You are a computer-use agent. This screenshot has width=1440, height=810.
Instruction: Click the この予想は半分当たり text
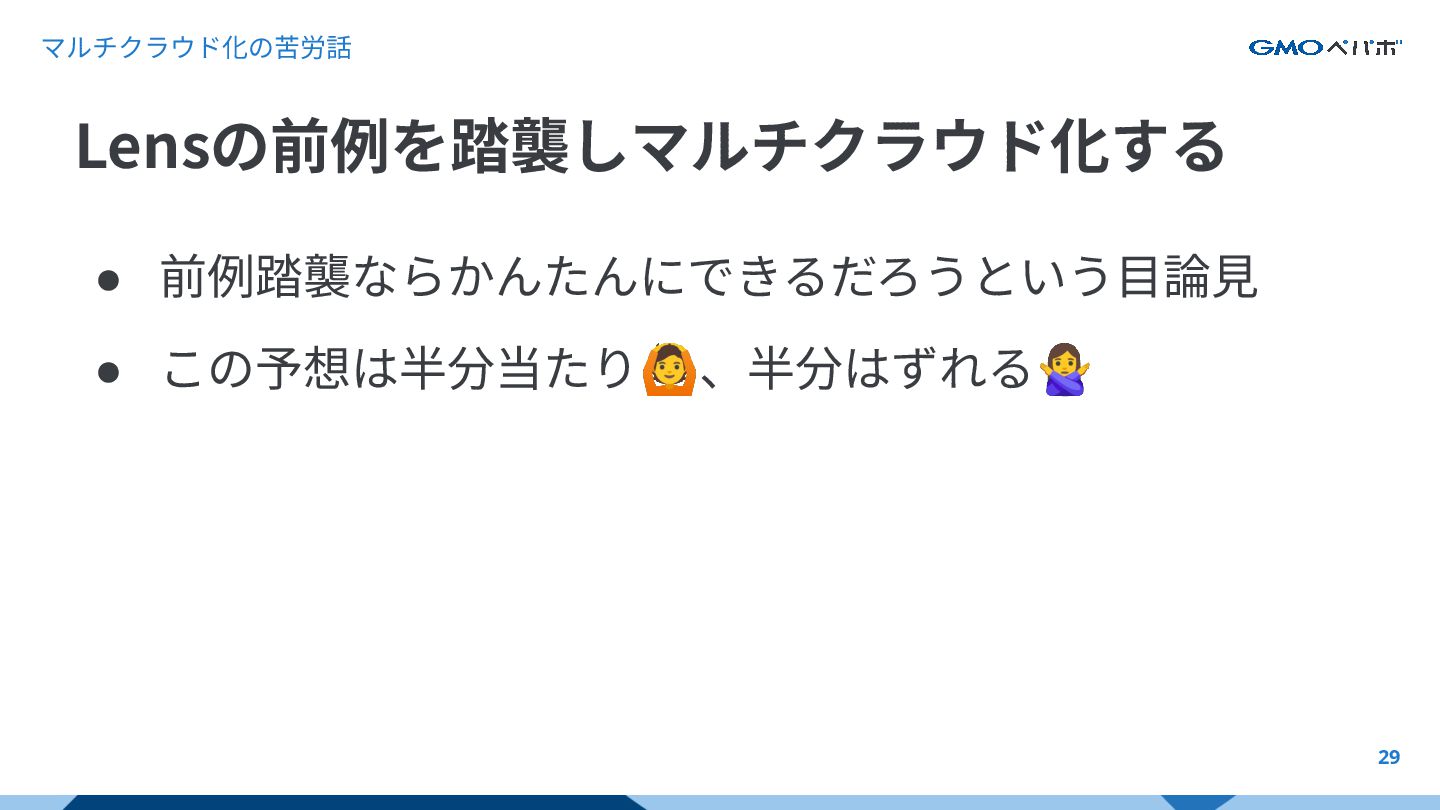399,369
